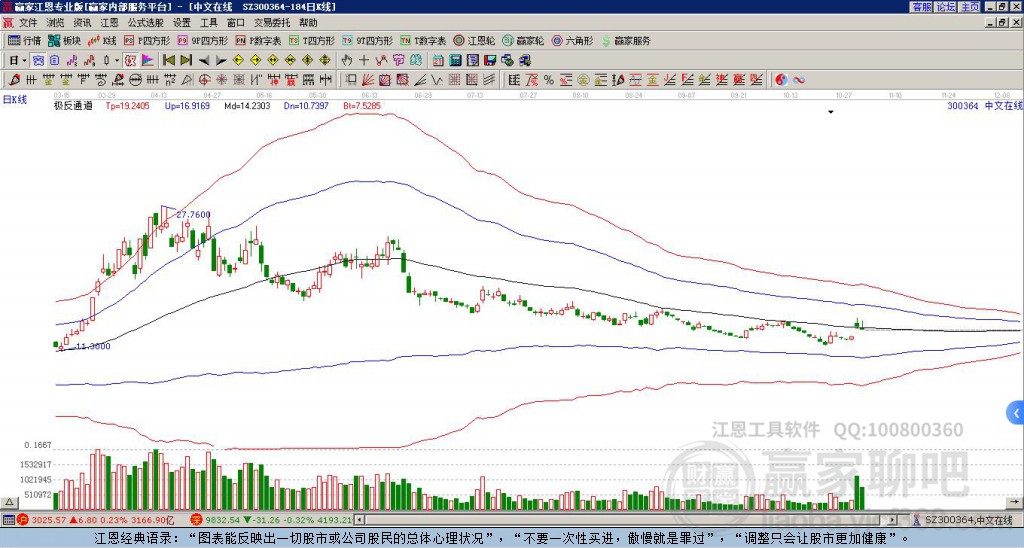Click the 300364 中文在线 stock label
This screenshot has height=548, width=1024.
985,106
